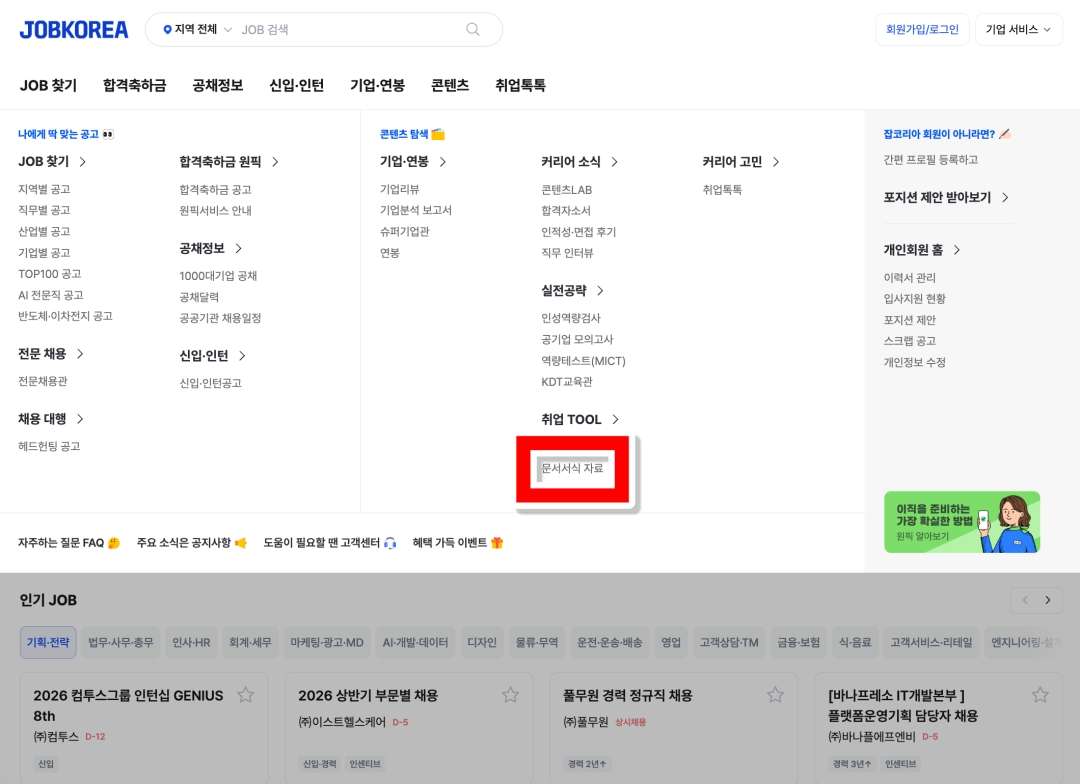
Task: Open the 지역 전체 region dropdown
Action: (x=197, y=30)
